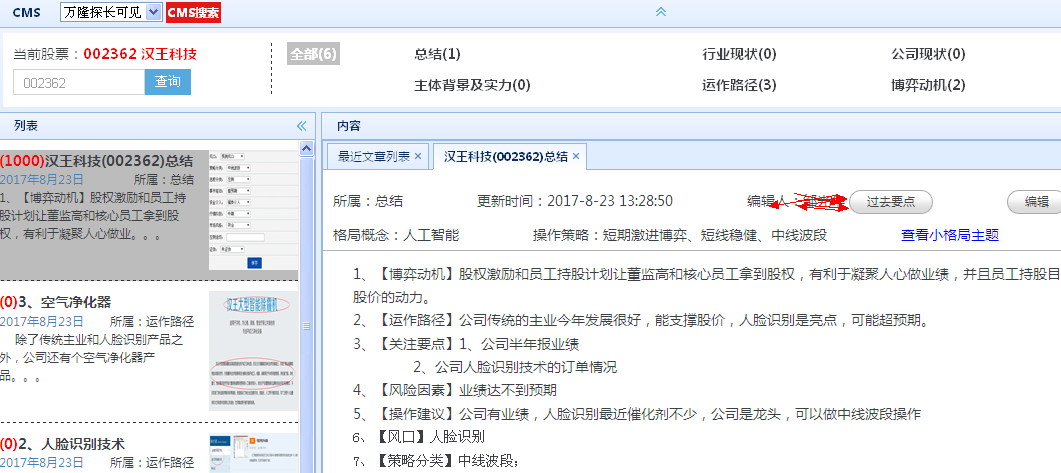
Task: Collapse the 列表 list panel
Action: click(301, 126)
